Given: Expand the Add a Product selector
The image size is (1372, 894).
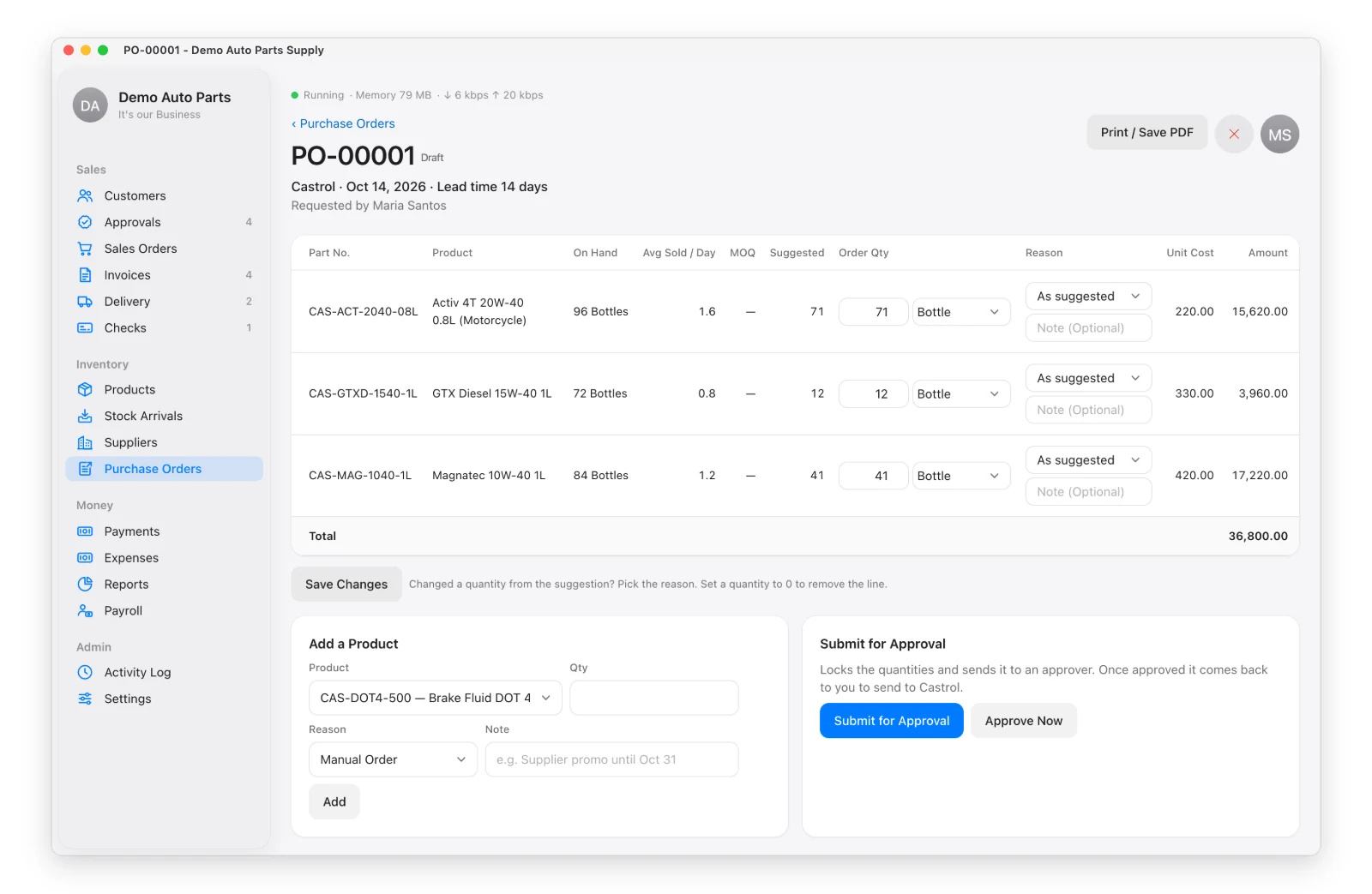Looking at the screenshot, I should 435,698.
